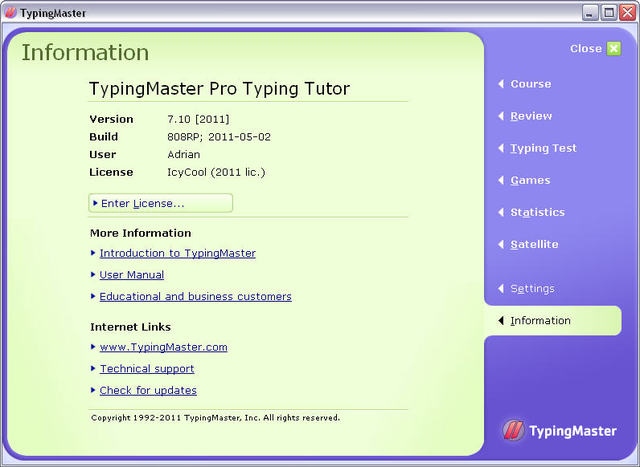640x467 pixels.
Task: Click the arrow beside Typing Test
Action: (501, 148)
